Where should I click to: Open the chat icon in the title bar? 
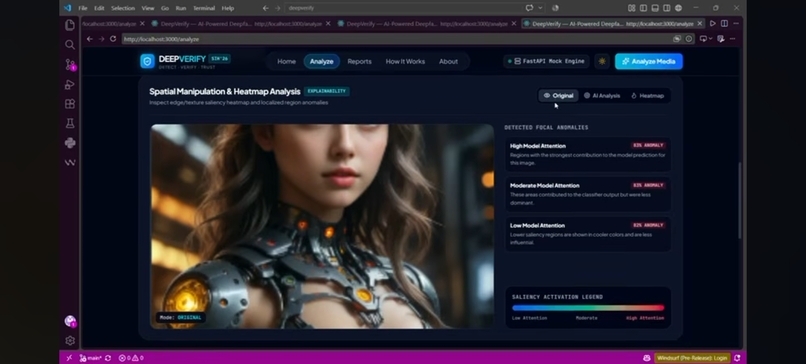point(529,8)
